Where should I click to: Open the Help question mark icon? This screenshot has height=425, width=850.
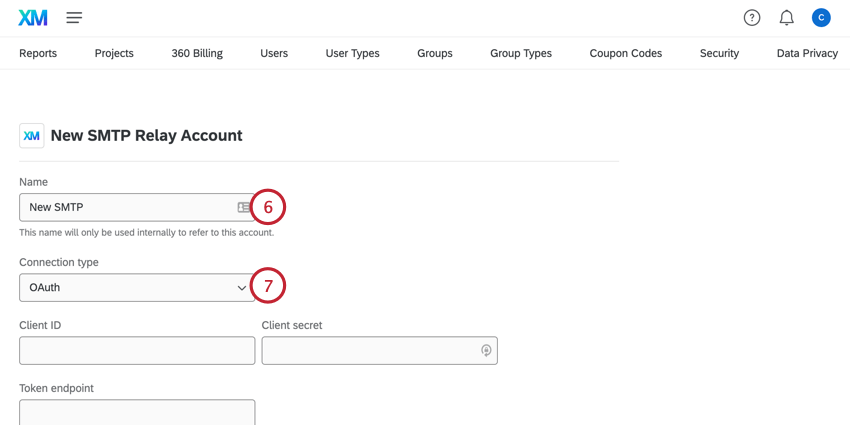pyautogui.click(x=752, y=18)
